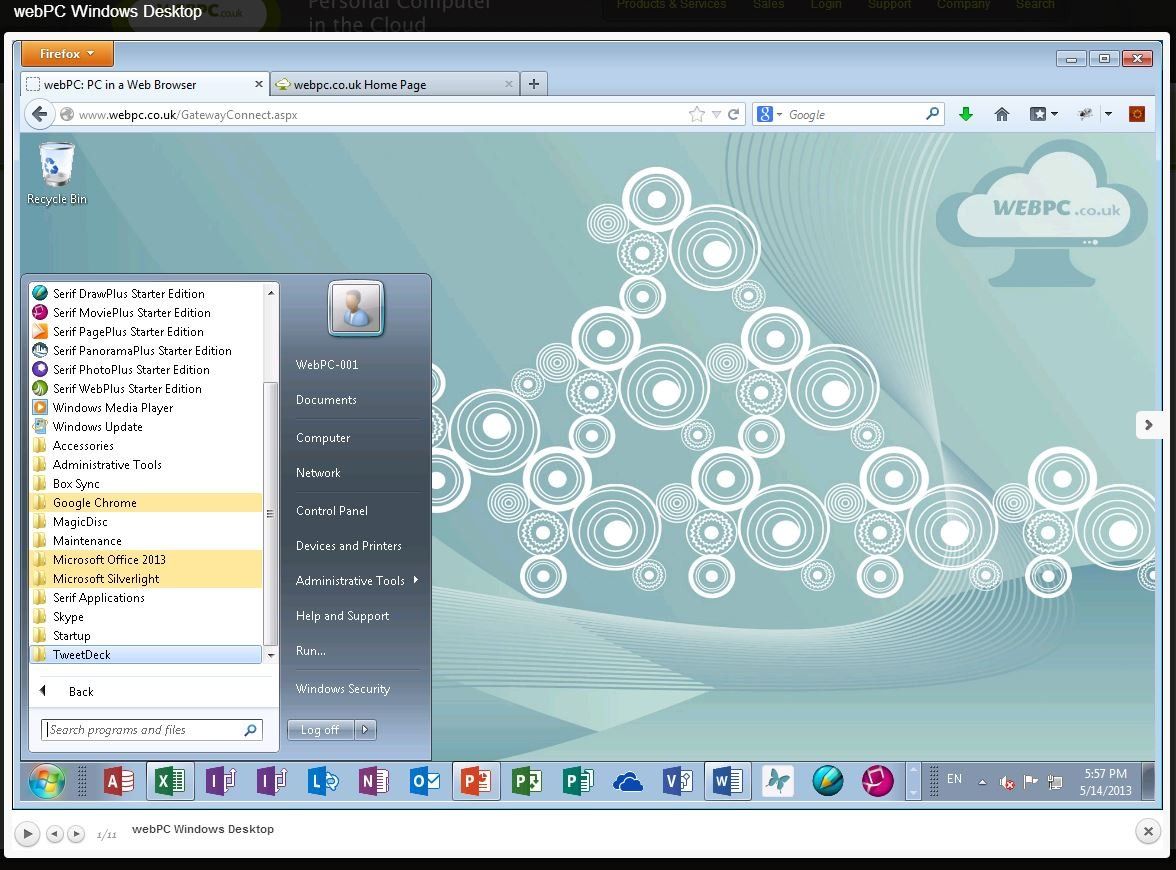Open Windows Media Player from Start menu
Screen dimensions: 1176x870
(146, 407)
